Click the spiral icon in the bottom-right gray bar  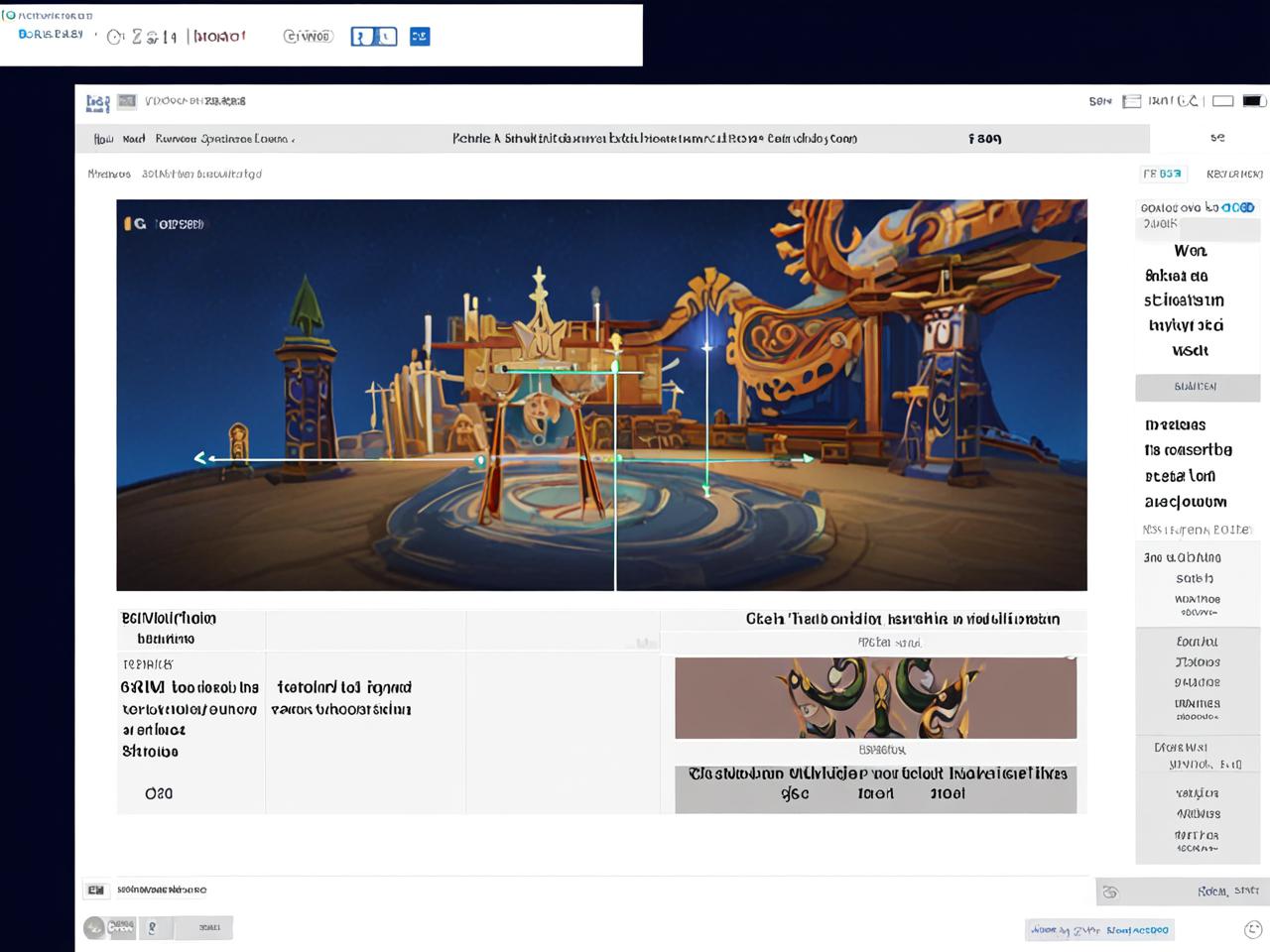[x=1110, y=892]
